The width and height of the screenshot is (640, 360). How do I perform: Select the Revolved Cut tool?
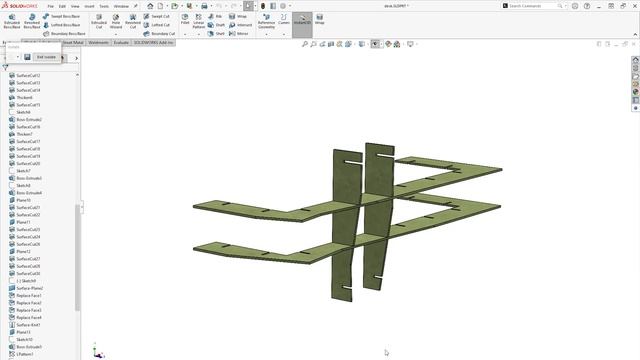(x=133, y=21)
